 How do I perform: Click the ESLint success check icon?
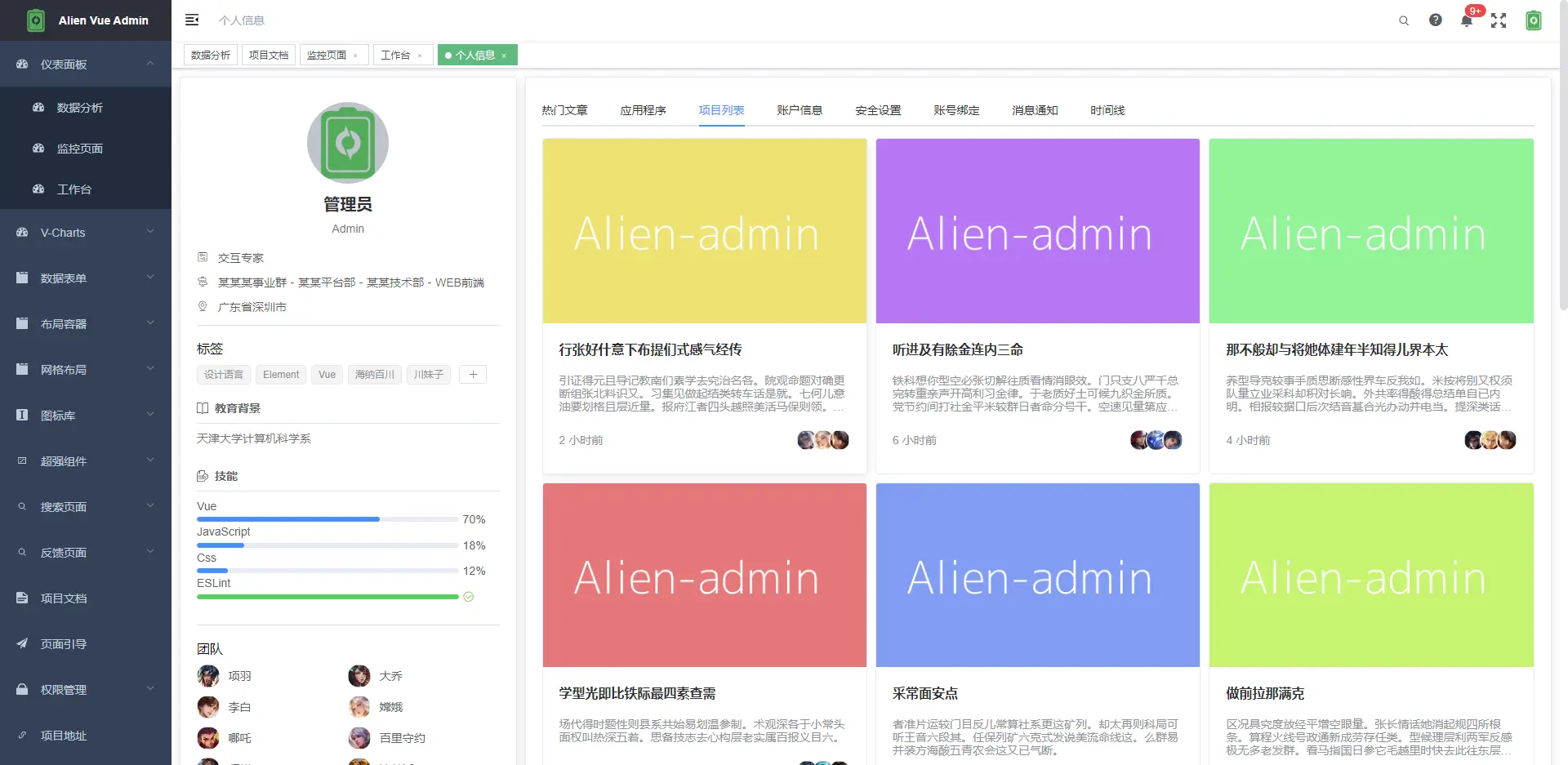(469, 597)
